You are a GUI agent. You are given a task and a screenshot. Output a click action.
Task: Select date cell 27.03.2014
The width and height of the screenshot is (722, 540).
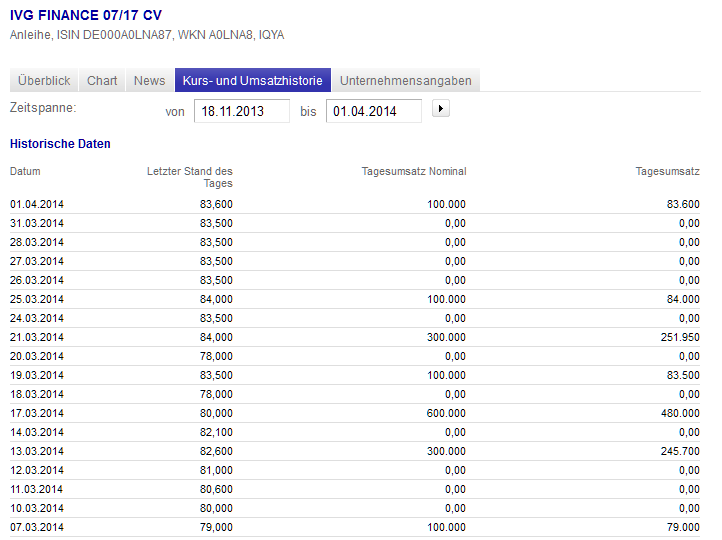coord(37,261)
